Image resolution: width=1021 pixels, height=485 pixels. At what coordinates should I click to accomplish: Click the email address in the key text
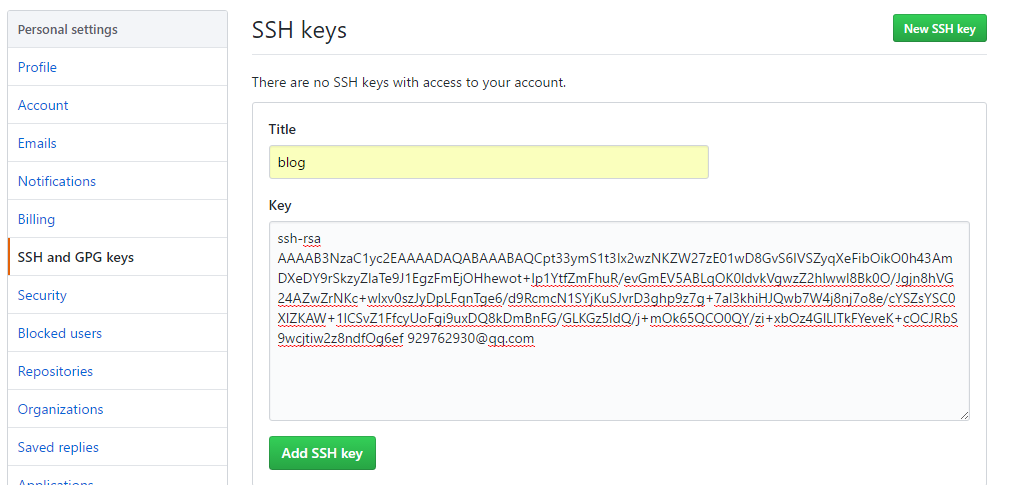coord(470,339)
